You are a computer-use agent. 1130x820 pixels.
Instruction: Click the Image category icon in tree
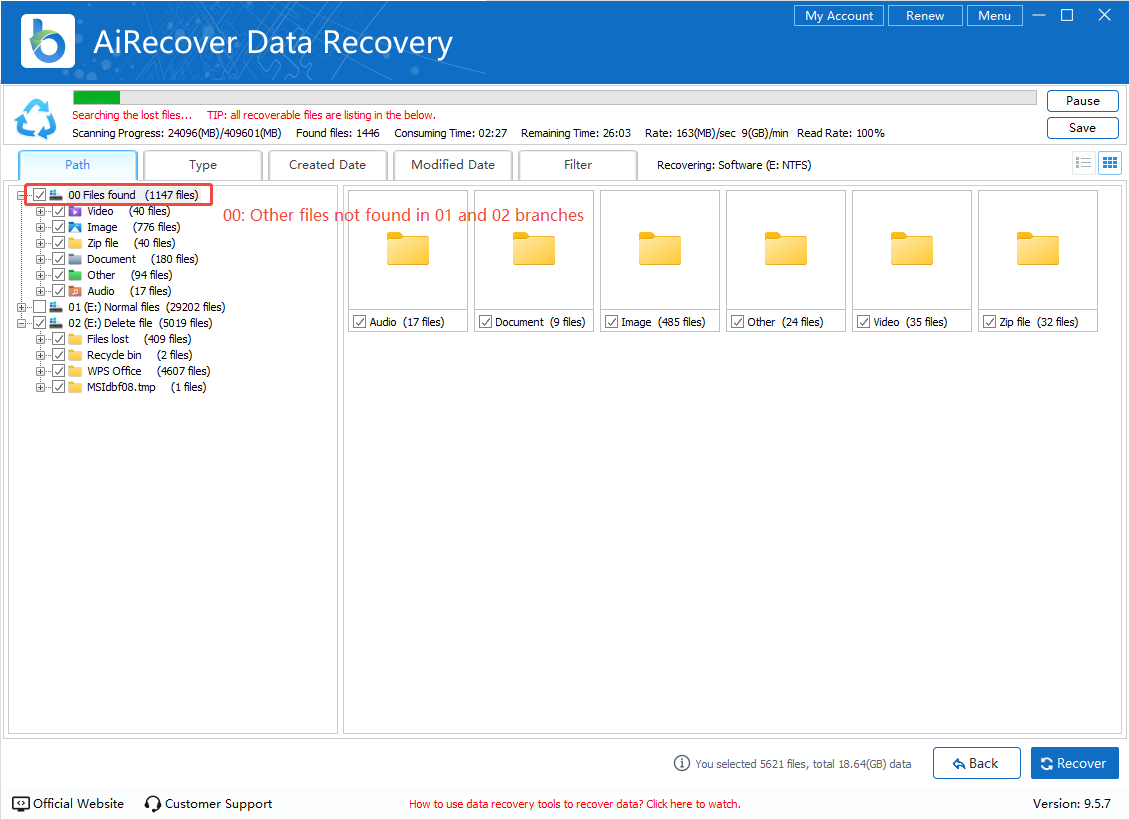tap(75, 227)
